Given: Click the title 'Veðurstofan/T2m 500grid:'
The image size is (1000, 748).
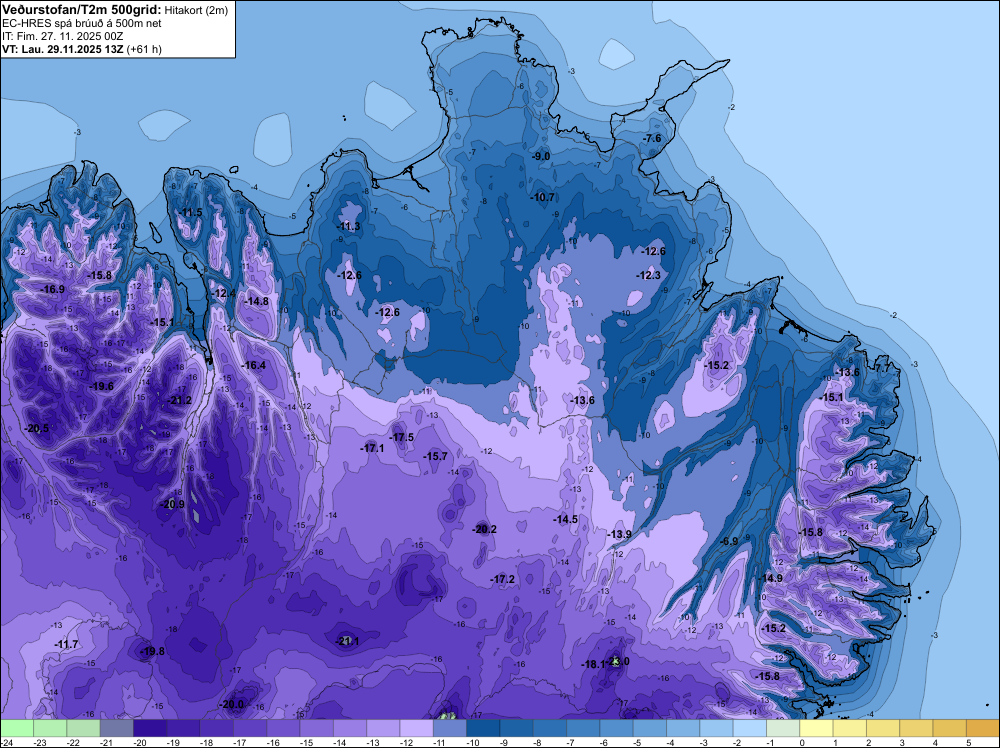Looking at the screenshot, I should 82,8.
